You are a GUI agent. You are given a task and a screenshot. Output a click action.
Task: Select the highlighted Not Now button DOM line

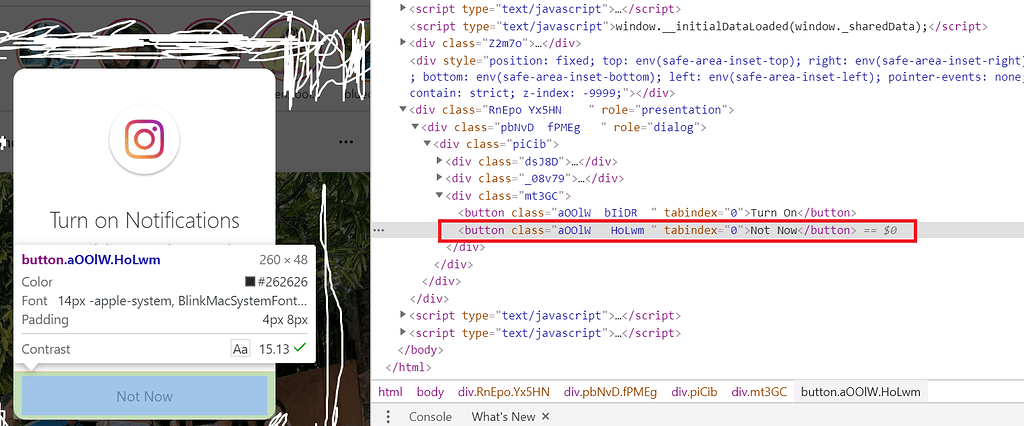point(678,230)
